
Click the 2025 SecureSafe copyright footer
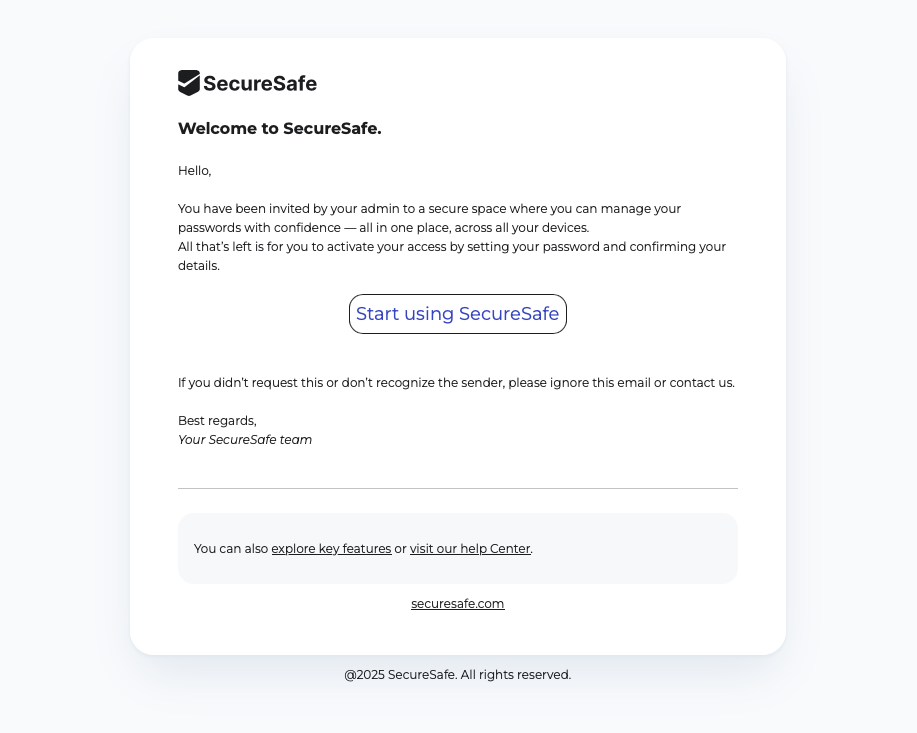pyautogui.click(x=458, y=675)
